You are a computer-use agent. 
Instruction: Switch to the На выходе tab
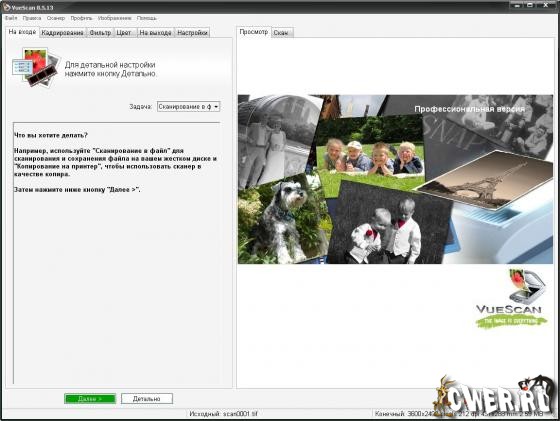[x=155, y=33]
